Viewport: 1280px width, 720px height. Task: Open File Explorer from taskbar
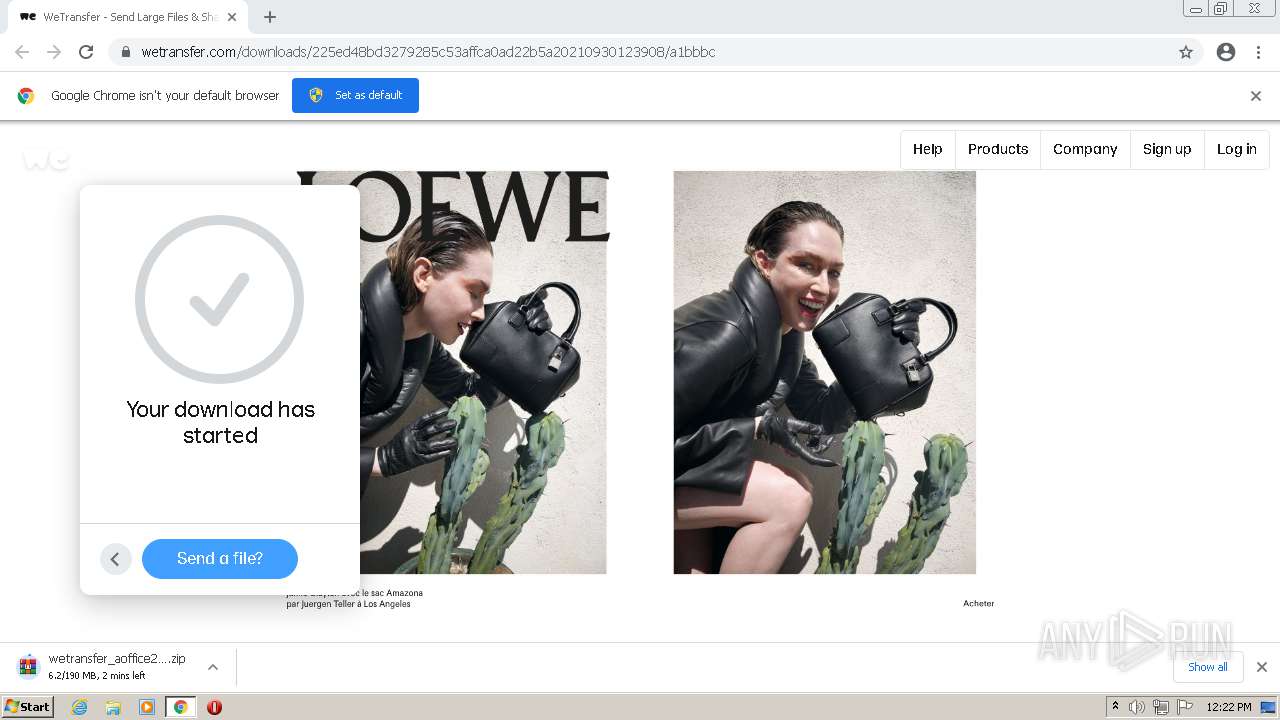113,707
